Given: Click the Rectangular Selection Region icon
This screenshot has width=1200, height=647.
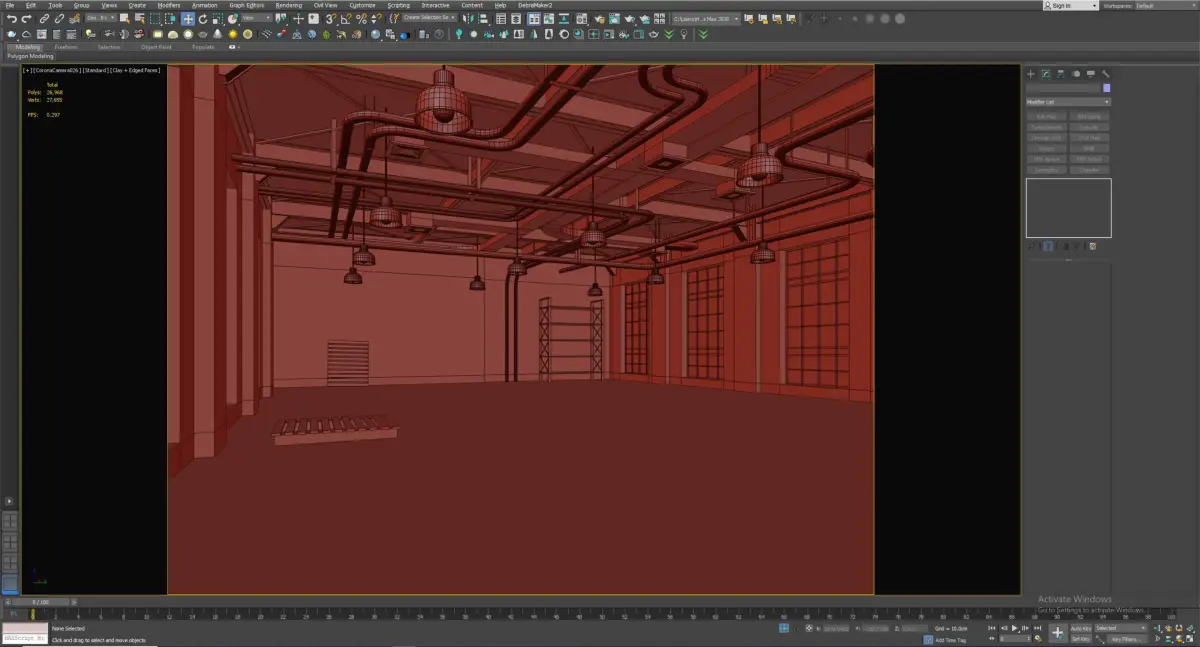Looking at the screenshot, I should (x=155, y=18).
